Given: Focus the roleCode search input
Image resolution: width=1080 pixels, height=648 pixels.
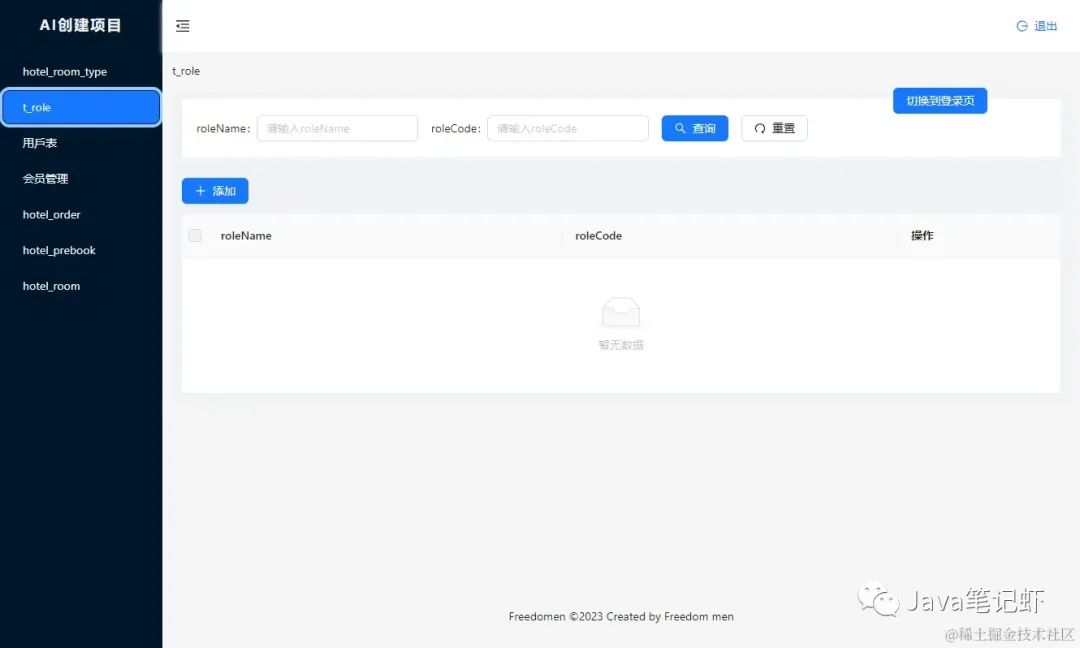Looking at the screenshot, I should (x=568, y=129).
